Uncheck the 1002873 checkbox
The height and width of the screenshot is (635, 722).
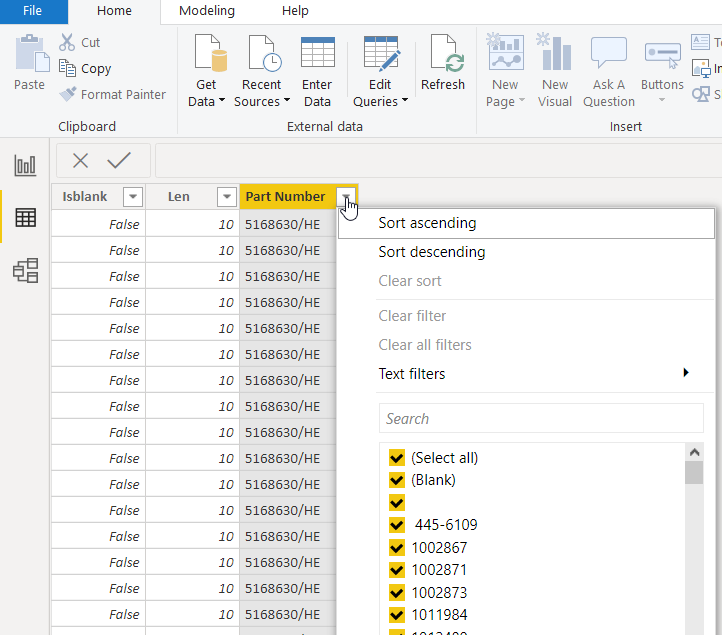pos(396,592)
